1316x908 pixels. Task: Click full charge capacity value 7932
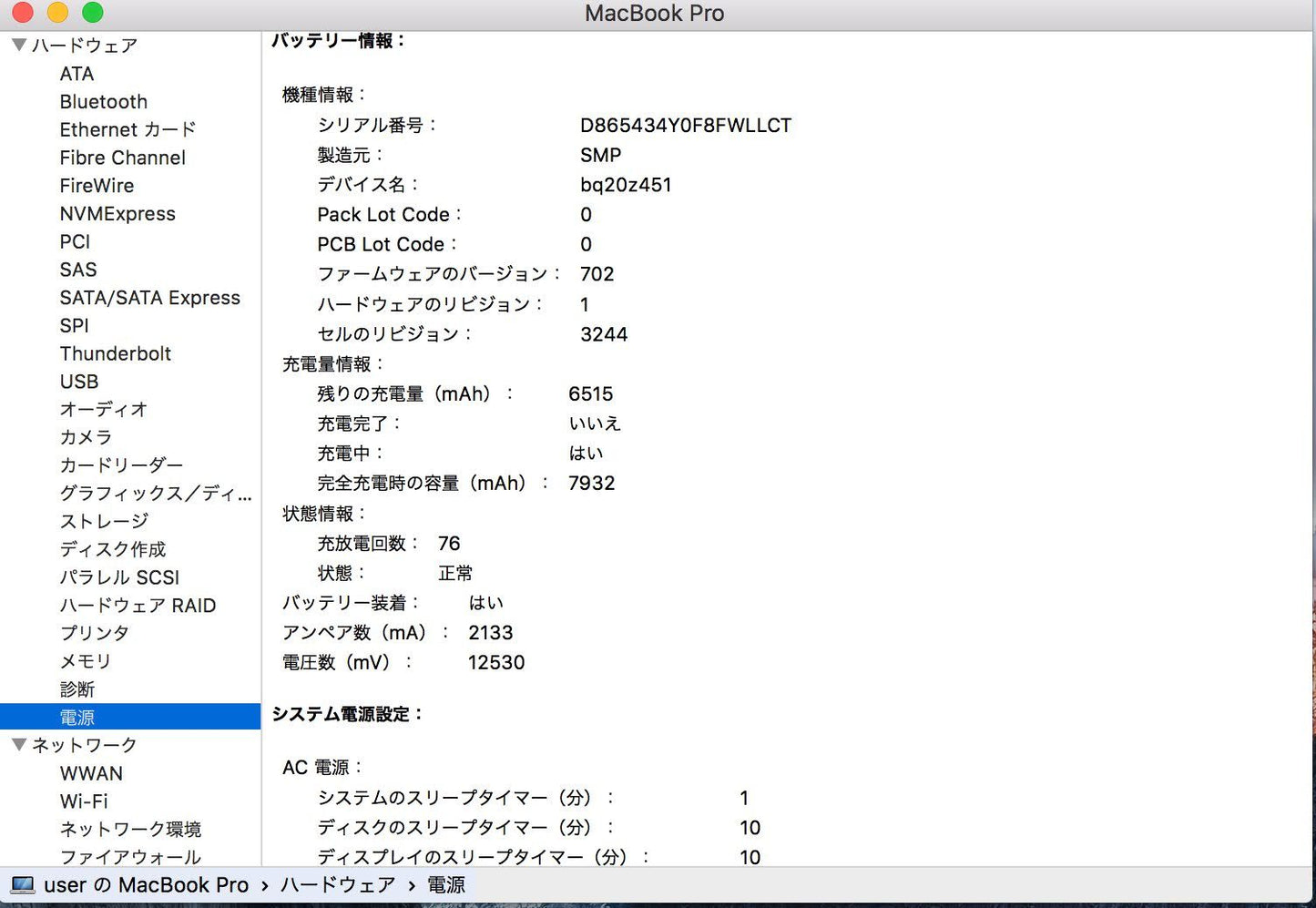(x=591, y=484)
